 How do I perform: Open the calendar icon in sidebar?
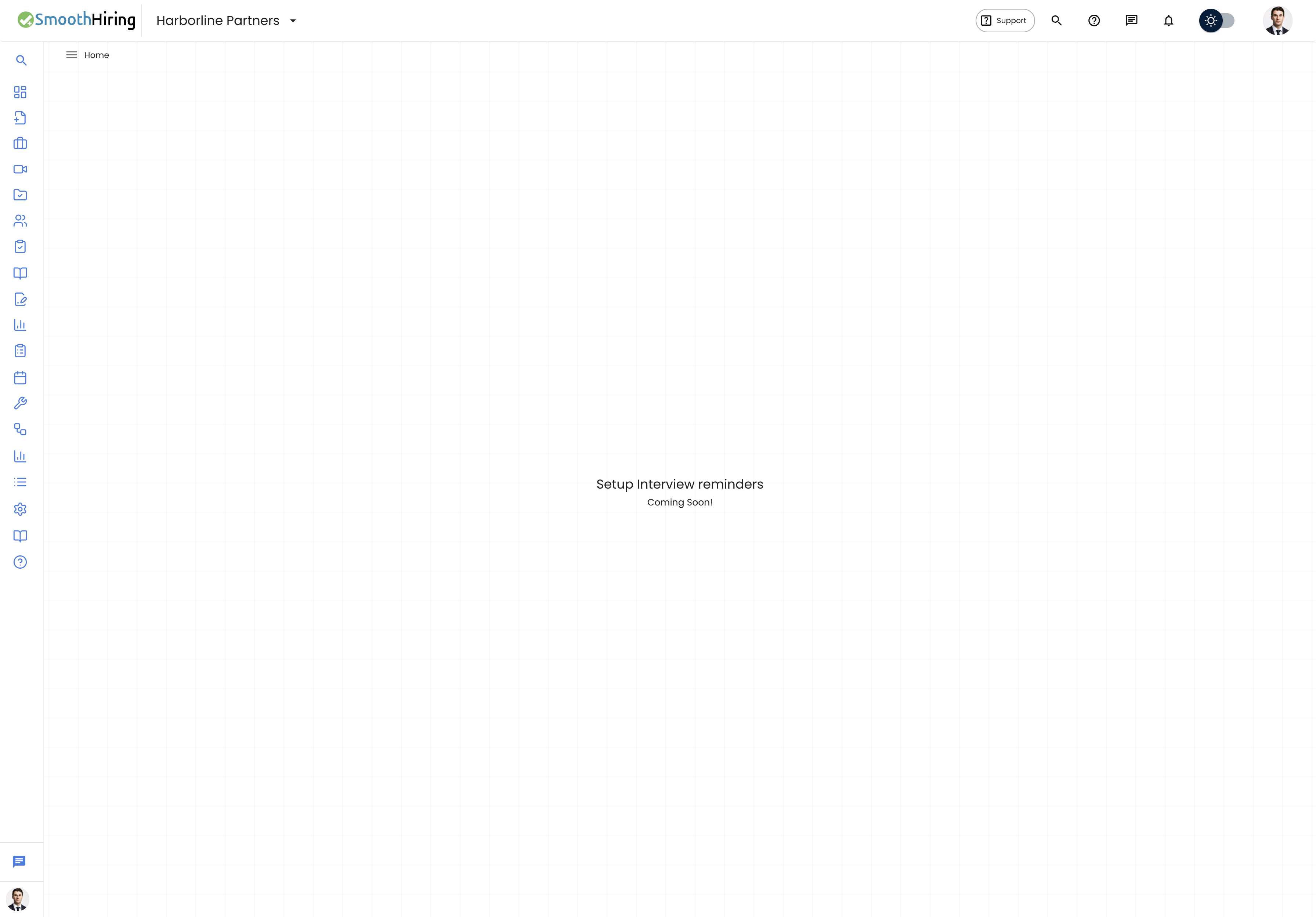coord(20,378)
